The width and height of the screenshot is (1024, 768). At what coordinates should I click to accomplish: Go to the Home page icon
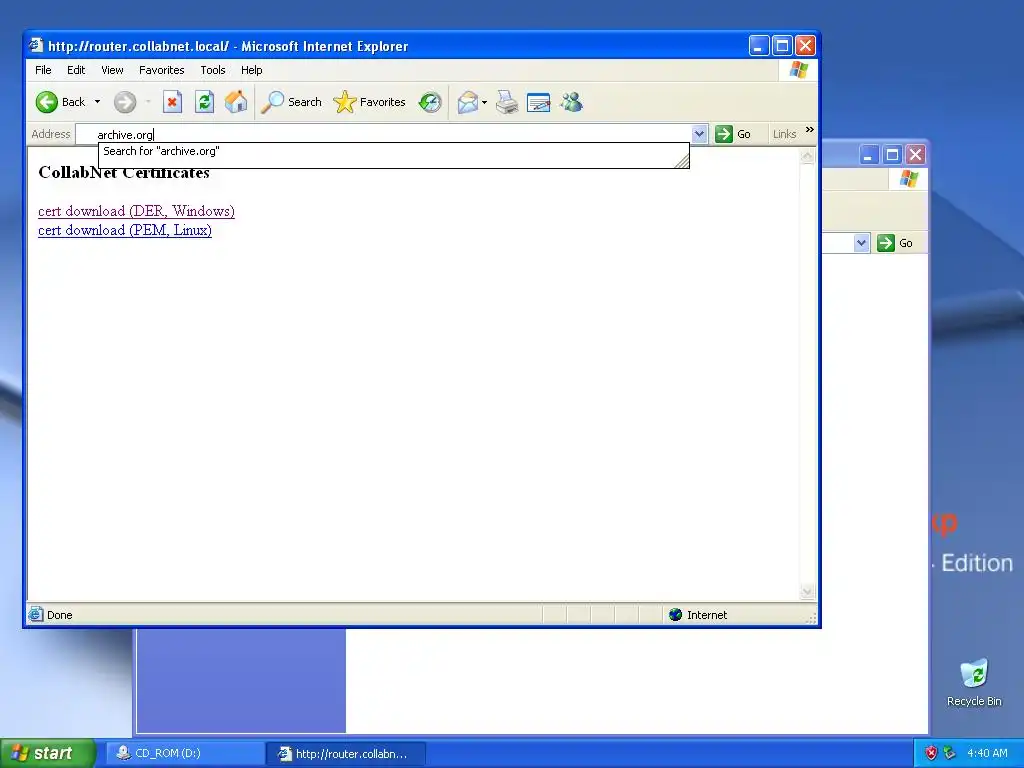(236, 102)
